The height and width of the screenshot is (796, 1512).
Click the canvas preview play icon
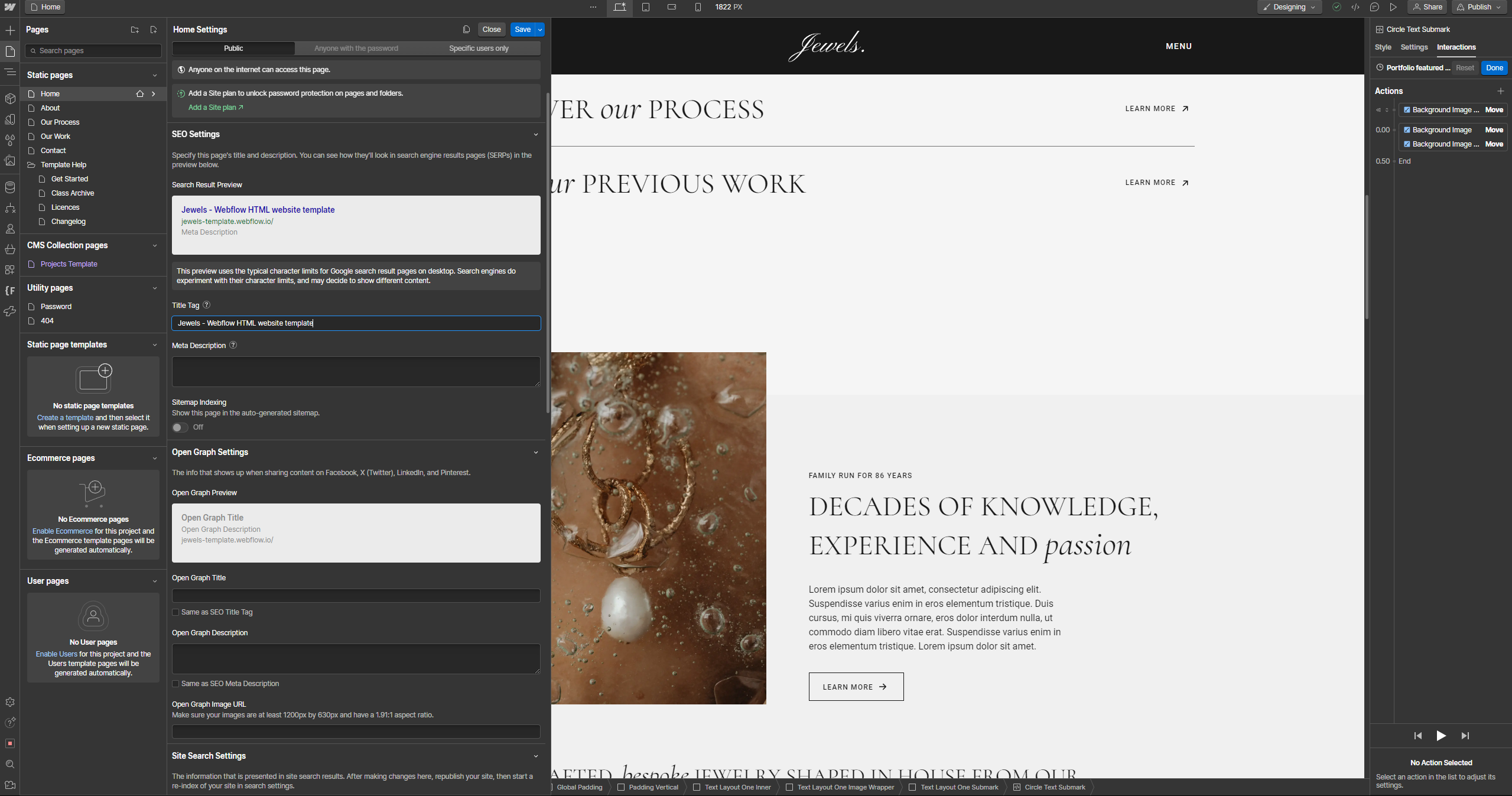[1393, 7]
